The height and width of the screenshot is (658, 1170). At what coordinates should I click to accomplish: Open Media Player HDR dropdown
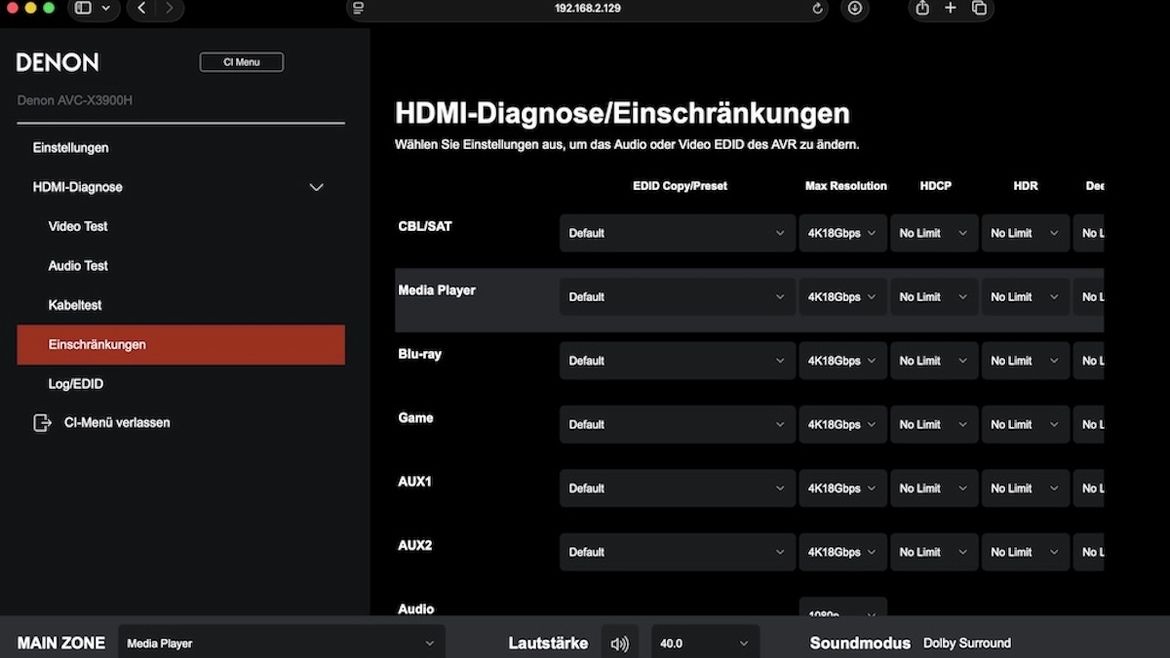pyautogui.click(x=1025, y=297)
